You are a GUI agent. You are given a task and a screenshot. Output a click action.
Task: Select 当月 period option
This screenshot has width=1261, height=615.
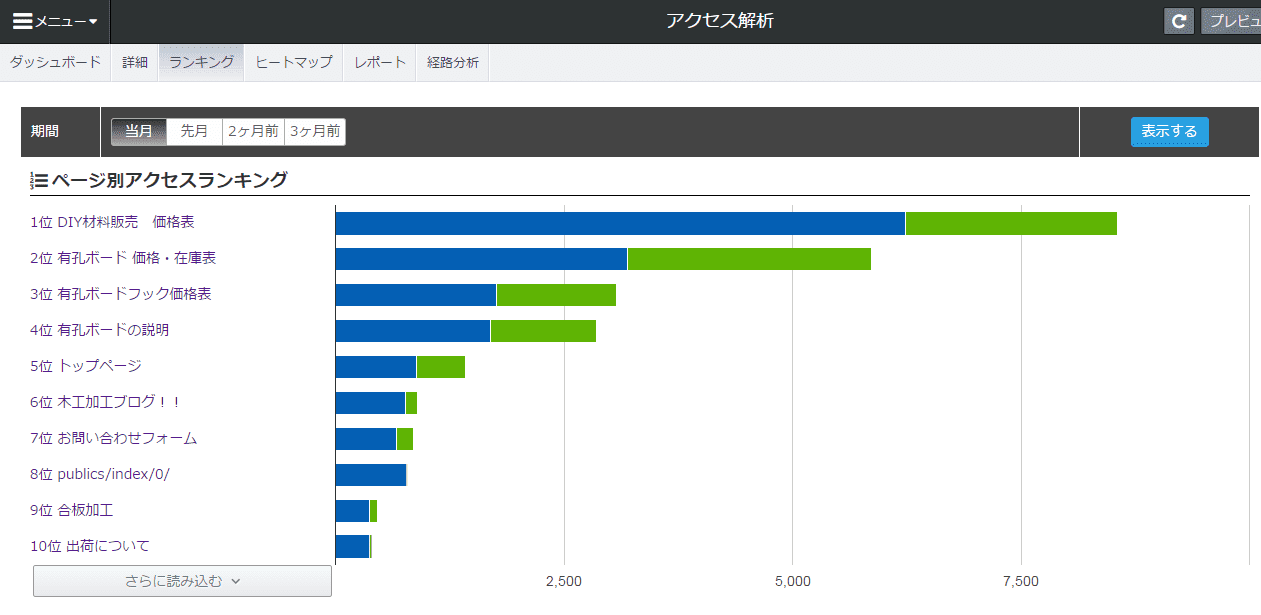(139, 131)
